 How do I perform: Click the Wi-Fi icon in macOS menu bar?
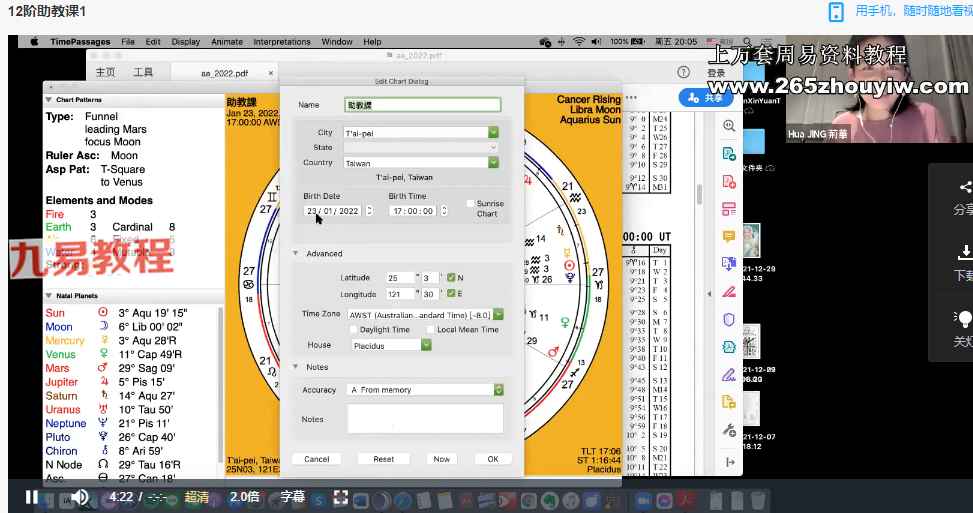pyautogui.click(x=578, y=42)
